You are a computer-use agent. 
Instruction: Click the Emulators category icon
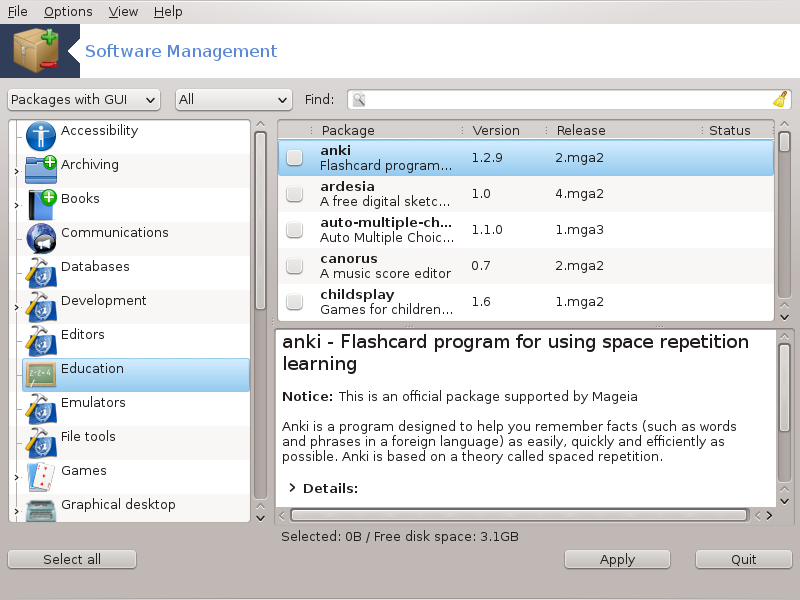point(41,408)
